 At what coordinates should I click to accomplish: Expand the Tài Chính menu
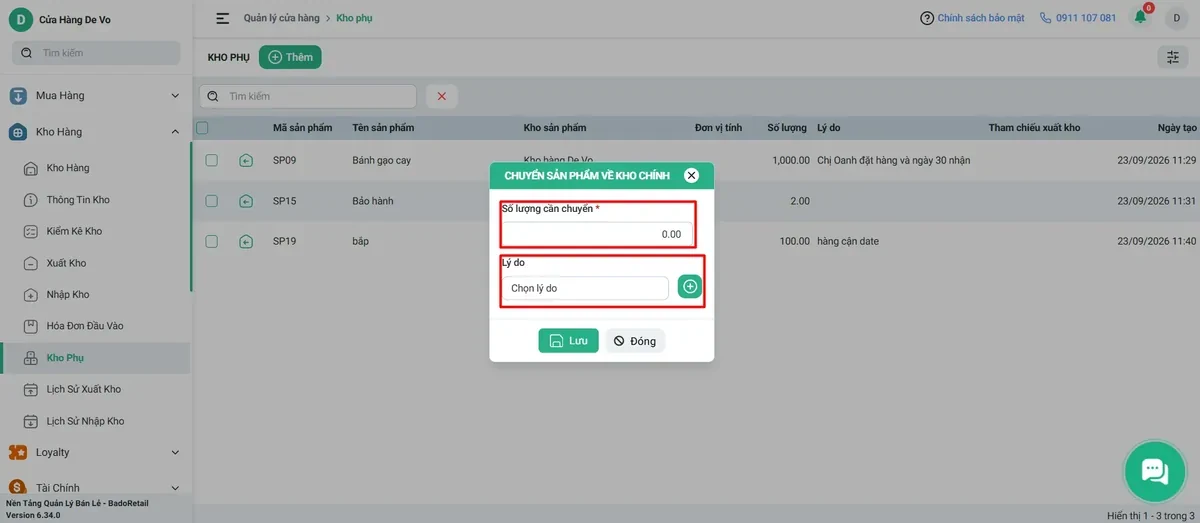click(x=95, y=488)
